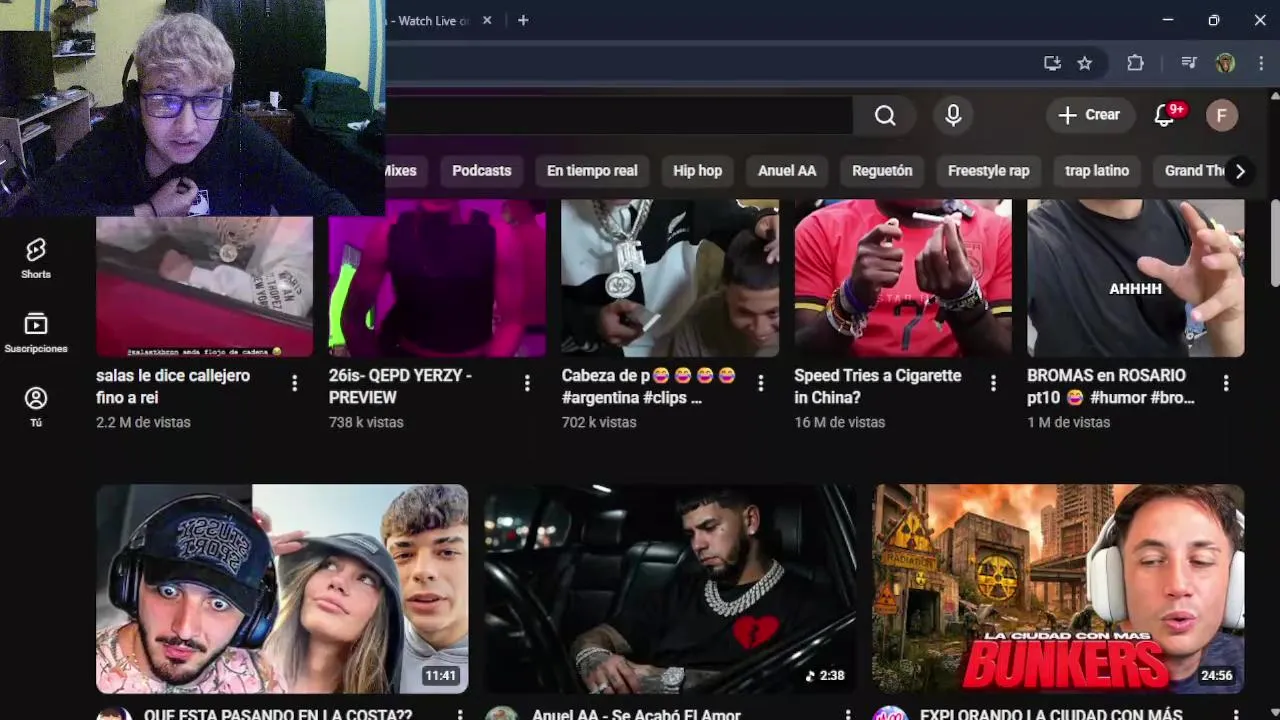This screenshot has height=720, width=1280.
Task: Open options for salas le dice callejero short
Action: tap(294, 383)
